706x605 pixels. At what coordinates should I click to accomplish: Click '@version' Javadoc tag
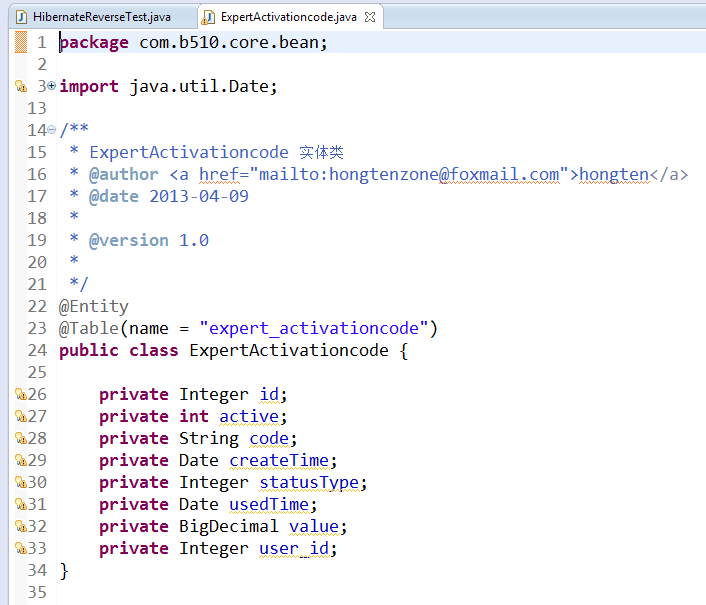129,240
